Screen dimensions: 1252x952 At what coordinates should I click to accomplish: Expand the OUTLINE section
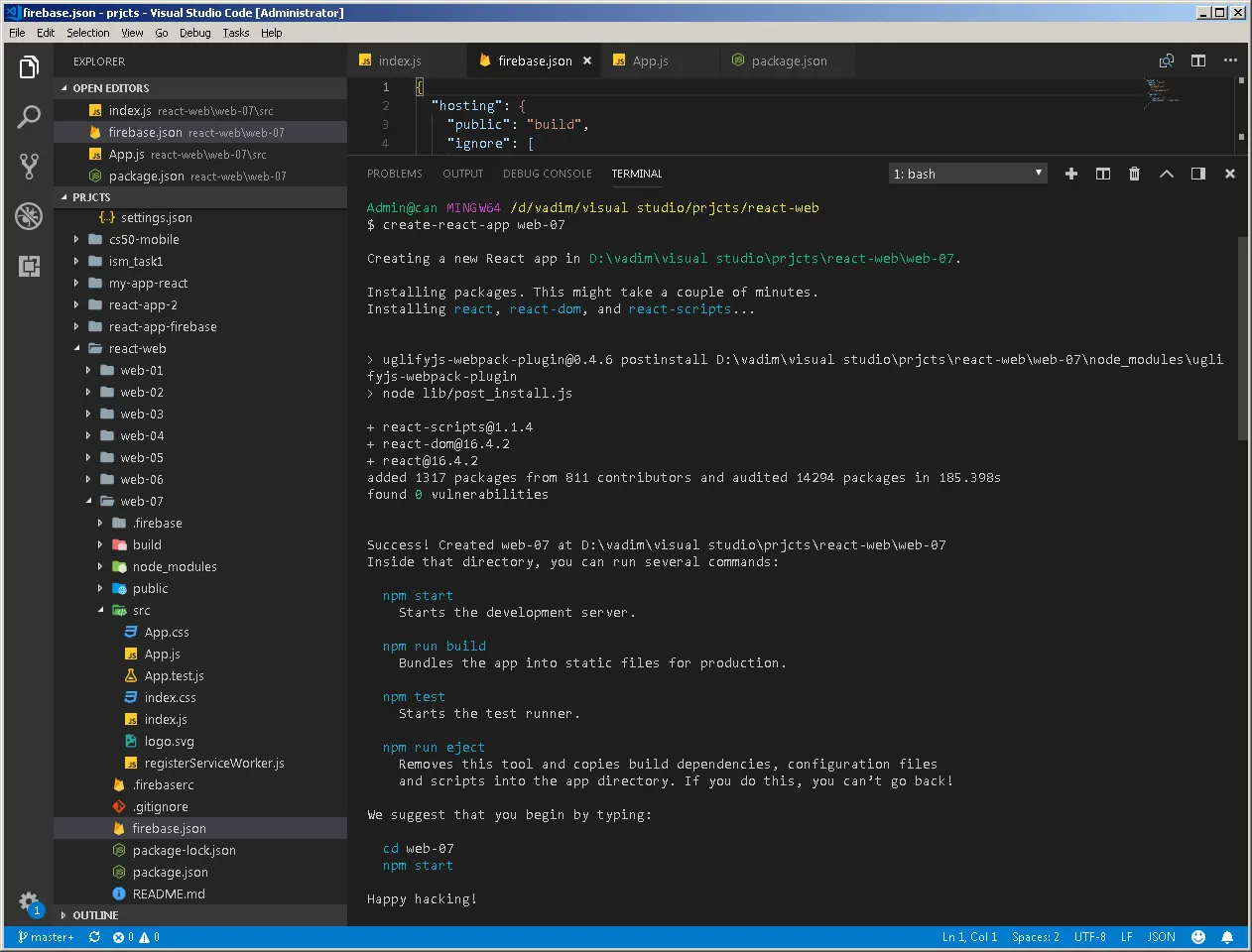[95, 915]
